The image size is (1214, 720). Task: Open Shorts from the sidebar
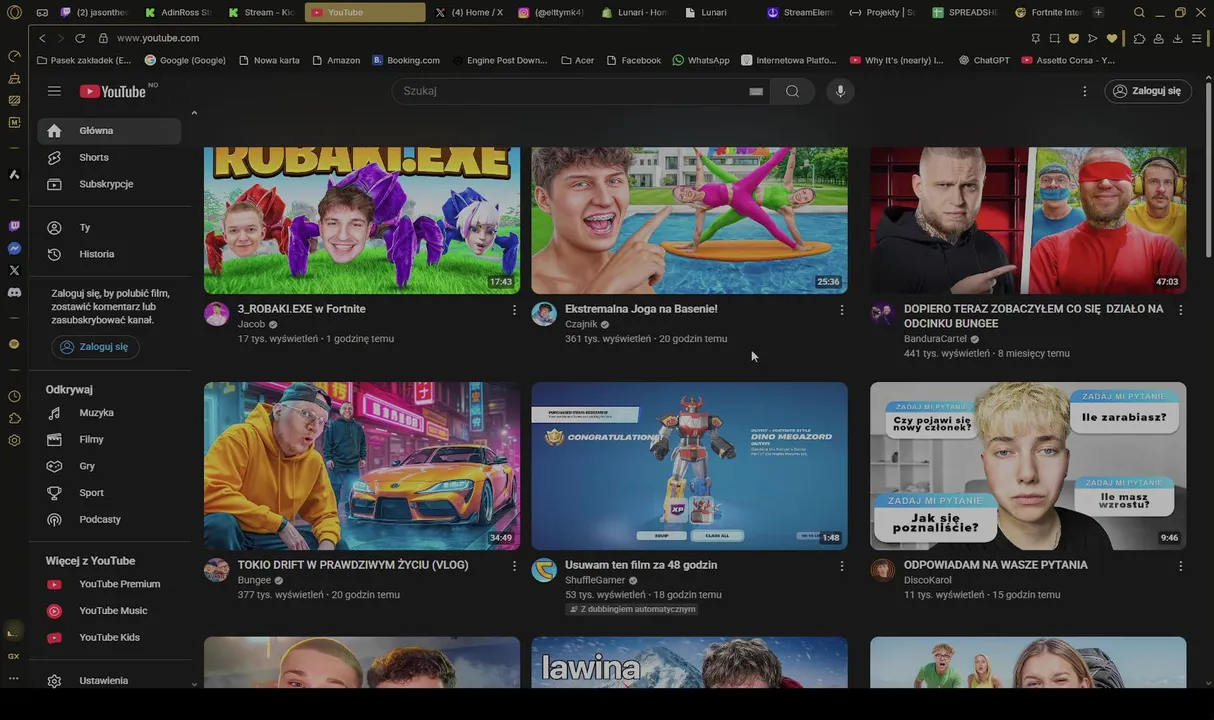pos(110,157)
